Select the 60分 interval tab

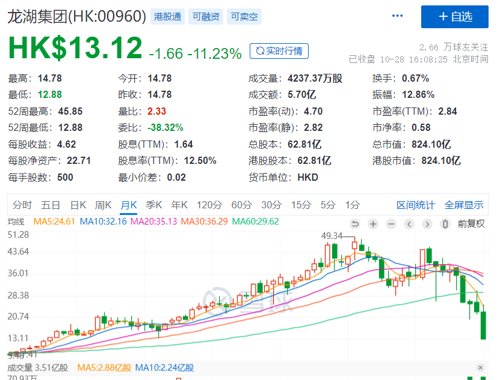click(242, 205)
